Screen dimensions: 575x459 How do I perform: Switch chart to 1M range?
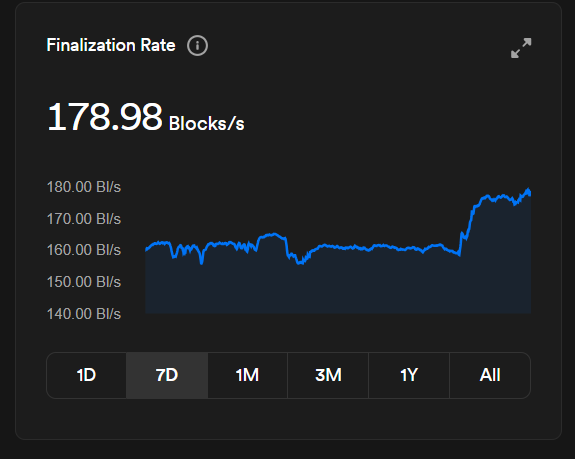pyautogui.click(x=248, y=375)
